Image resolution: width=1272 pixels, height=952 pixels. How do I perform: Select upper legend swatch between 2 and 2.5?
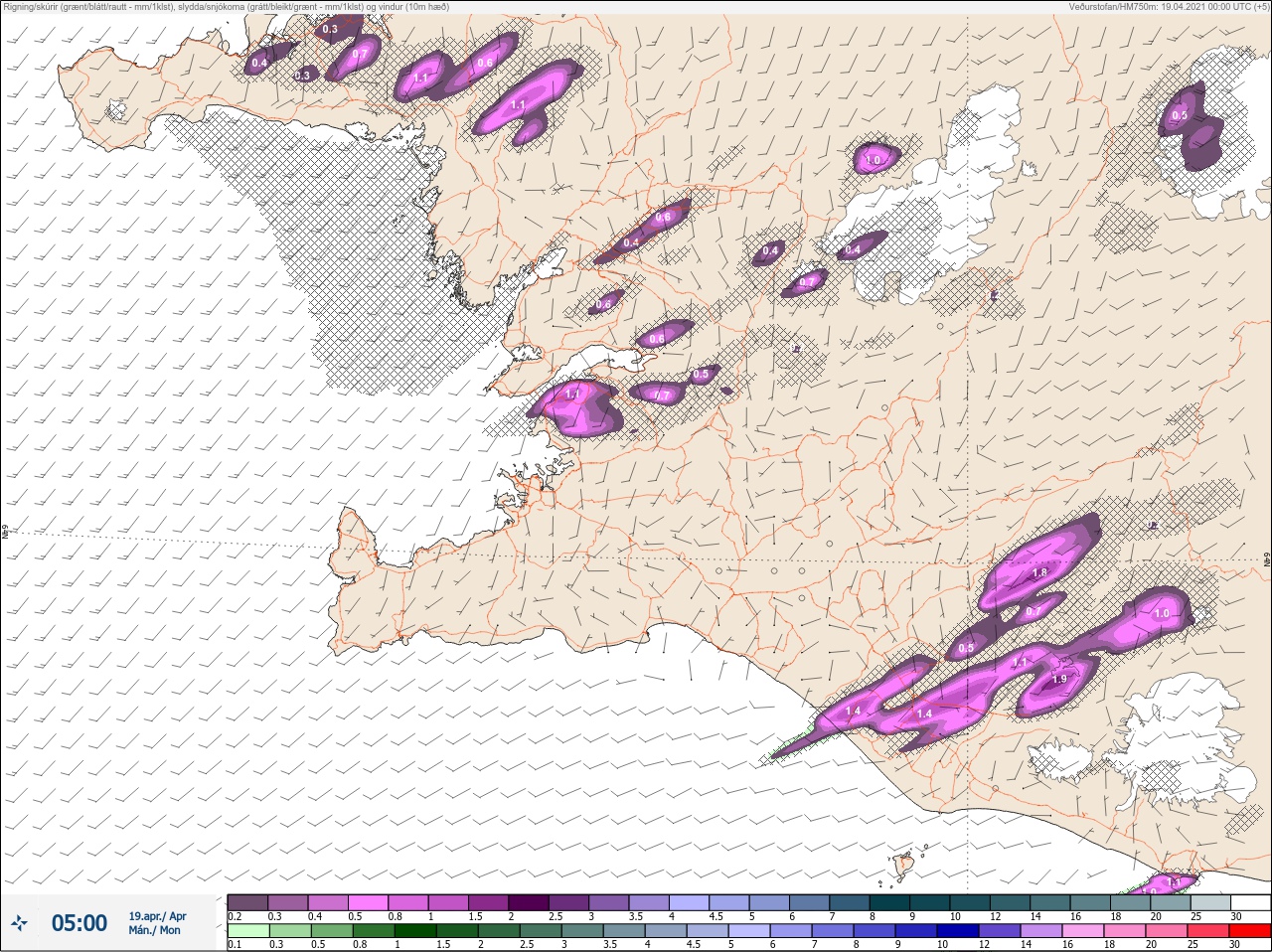click(x=530, y=902)
